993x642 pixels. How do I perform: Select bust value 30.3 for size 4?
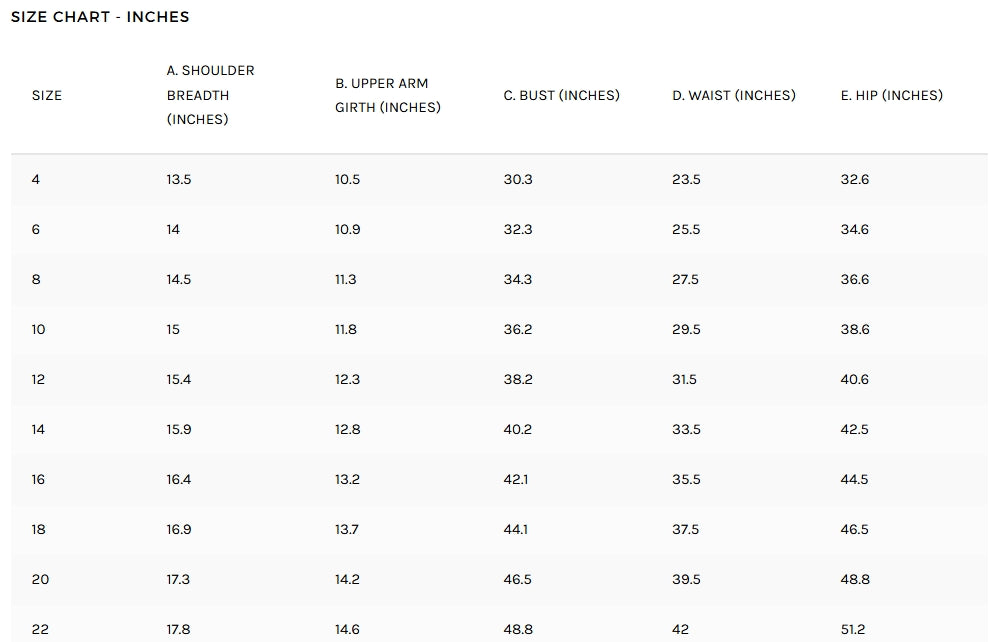(x=518, y=179)
